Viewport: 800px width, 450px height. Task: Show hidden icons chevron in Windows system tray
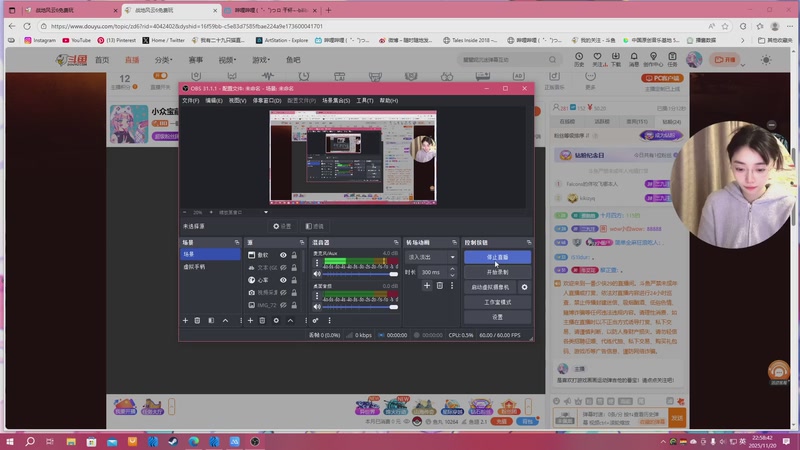[x=663, y=441]
